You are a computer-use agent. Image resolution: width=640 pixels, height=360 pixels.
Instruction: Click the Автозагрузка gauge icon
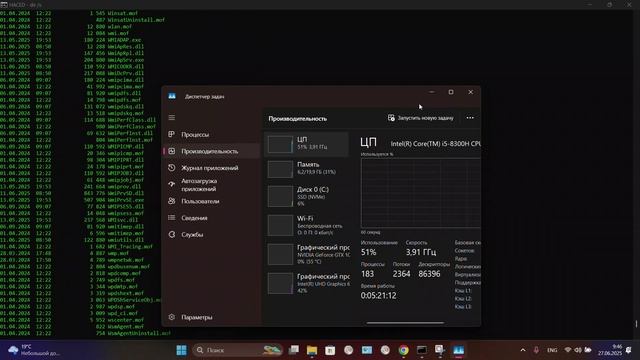click(172, 184)
